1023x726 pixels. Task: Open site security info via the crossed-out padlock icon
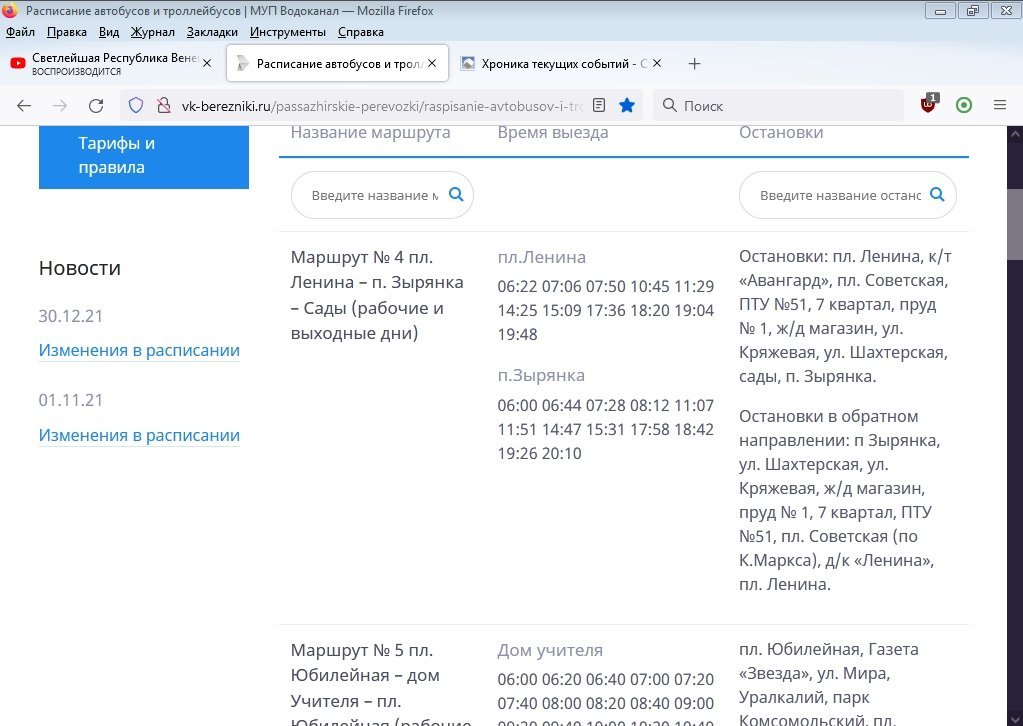point(164,105)
